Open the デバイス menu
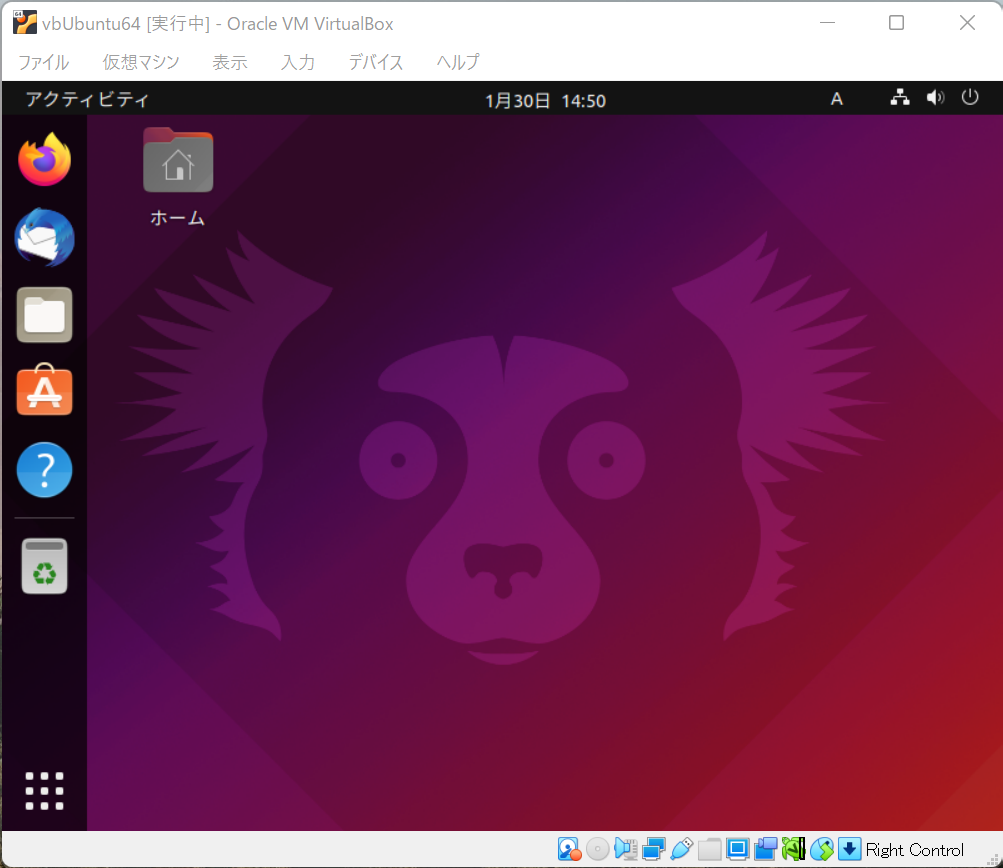This screenshot has height=868, width=1003. 375,62
